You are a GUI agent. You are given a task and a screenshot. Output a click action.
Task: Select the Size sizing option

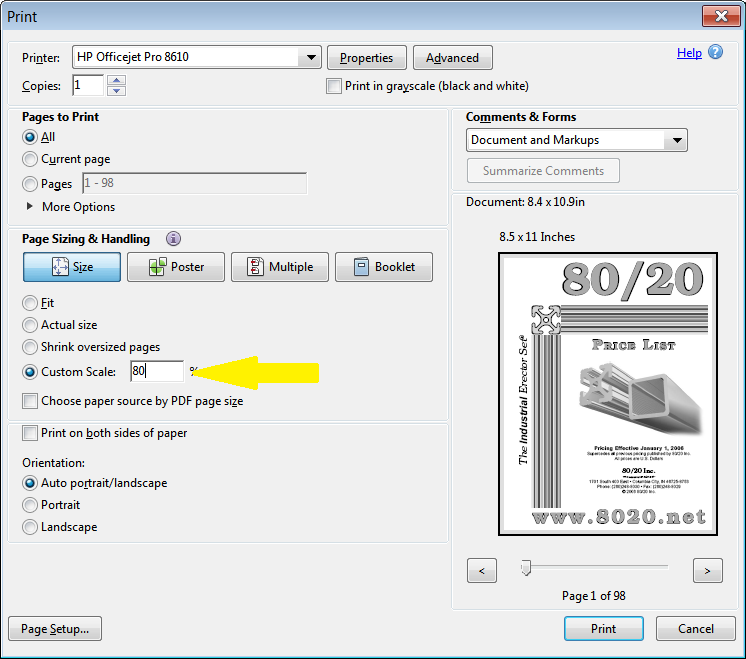72,267
